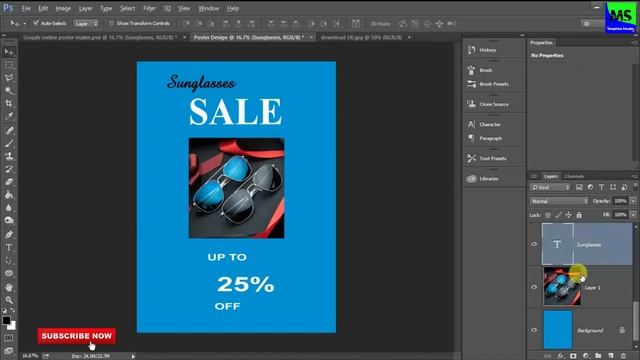Screen dimensions: 640x360
Task: Open the Image menu
Action: click(x=63, y=8)
